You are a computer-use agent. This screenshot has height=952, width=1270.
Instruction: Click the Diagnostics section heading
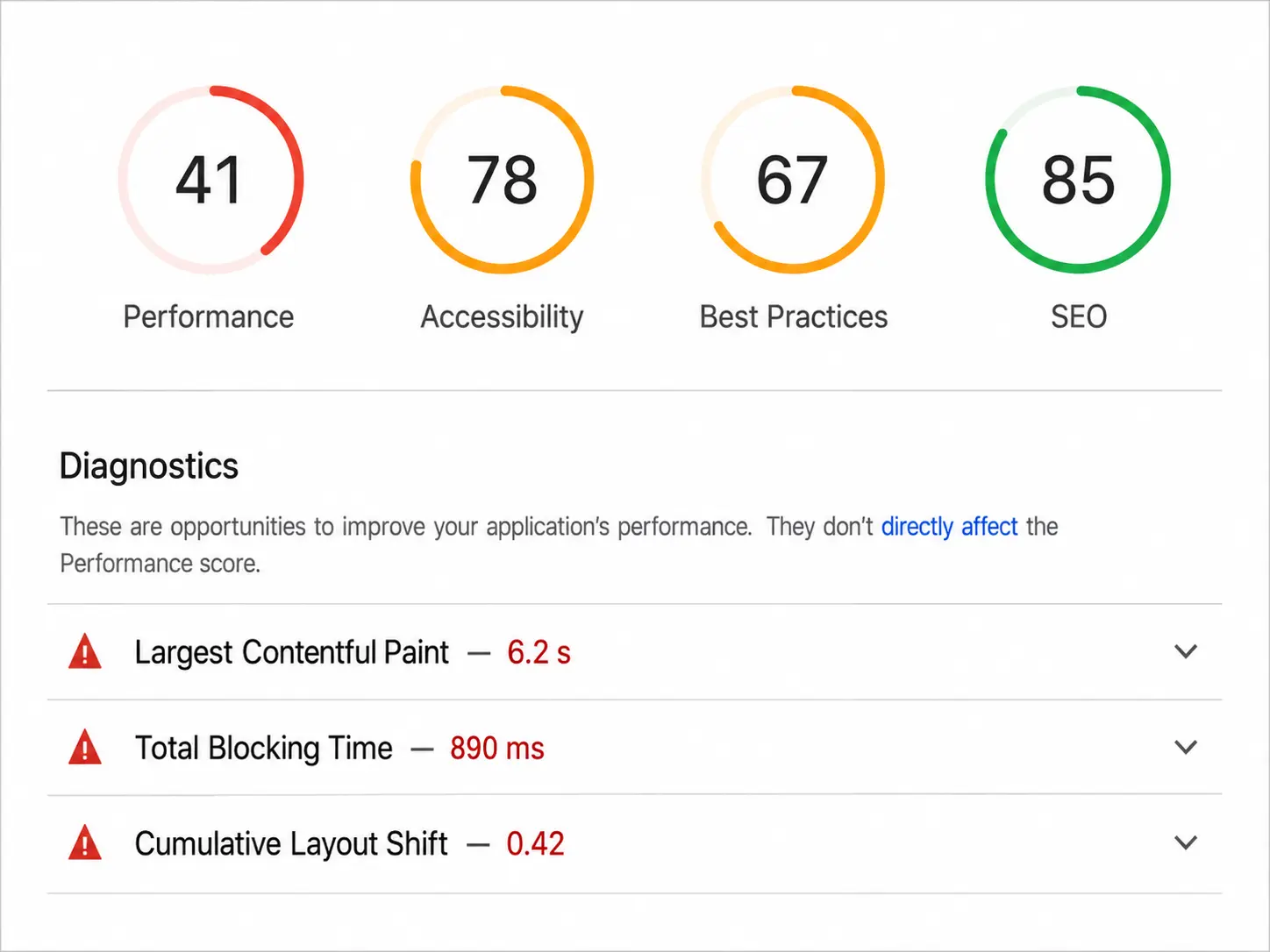149,466
